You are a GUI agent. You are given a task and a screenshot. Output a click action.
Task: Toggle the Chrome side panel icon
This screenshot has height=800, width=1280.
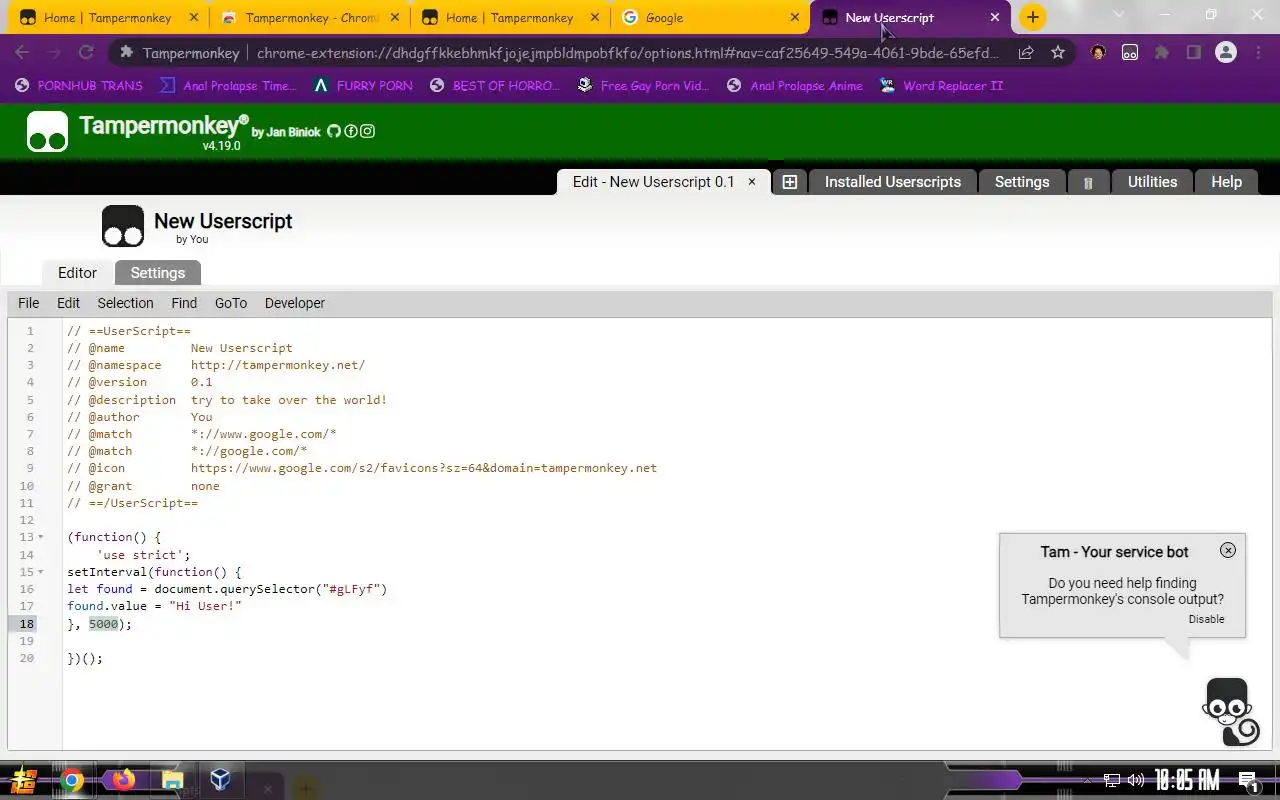pos(1194,53)
